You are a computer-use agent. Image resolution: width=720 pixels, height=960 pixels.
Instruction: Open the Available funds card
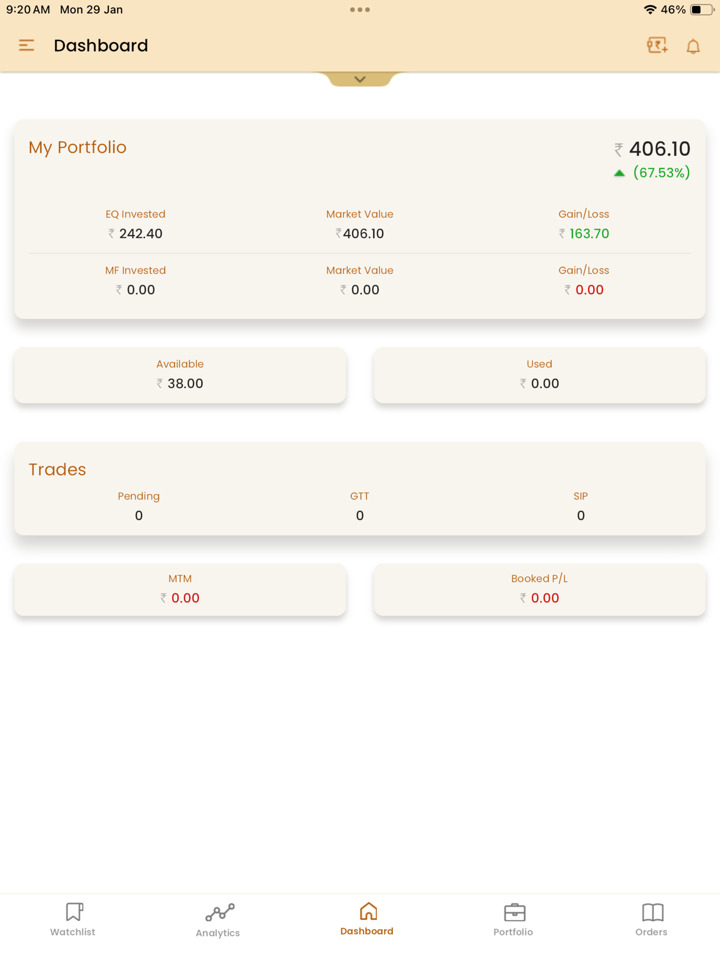coord(180,375)
